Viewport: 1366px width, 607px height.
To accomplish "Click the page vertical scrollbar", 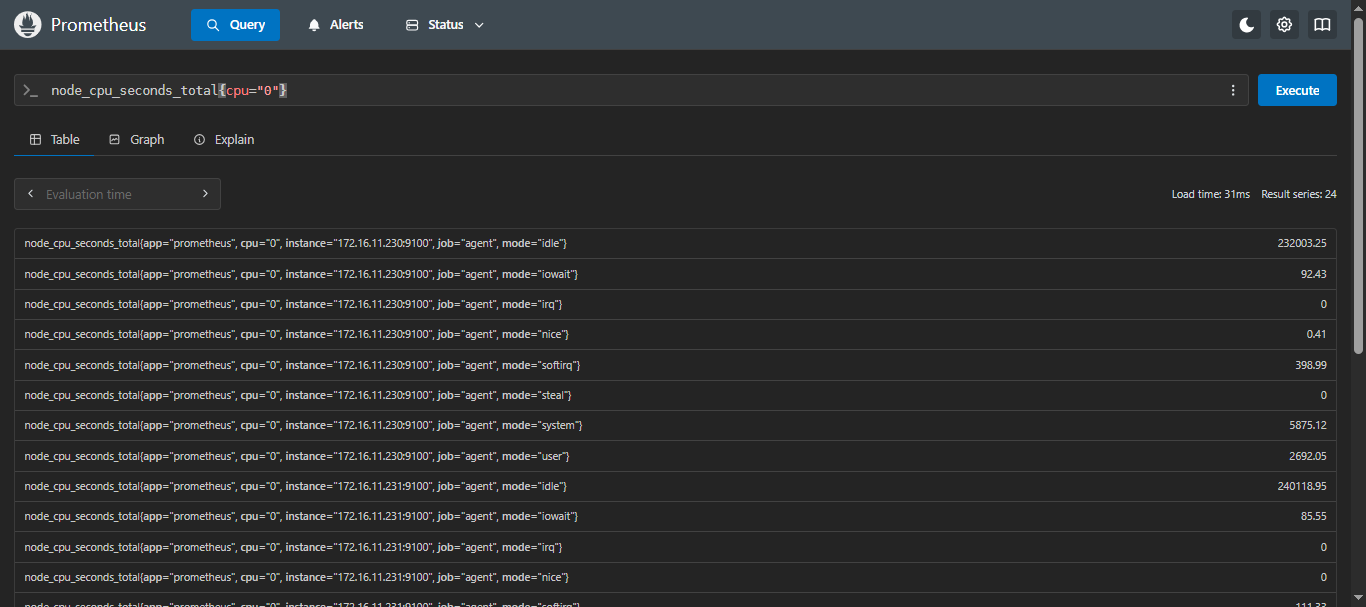I will coord(1358,185).
